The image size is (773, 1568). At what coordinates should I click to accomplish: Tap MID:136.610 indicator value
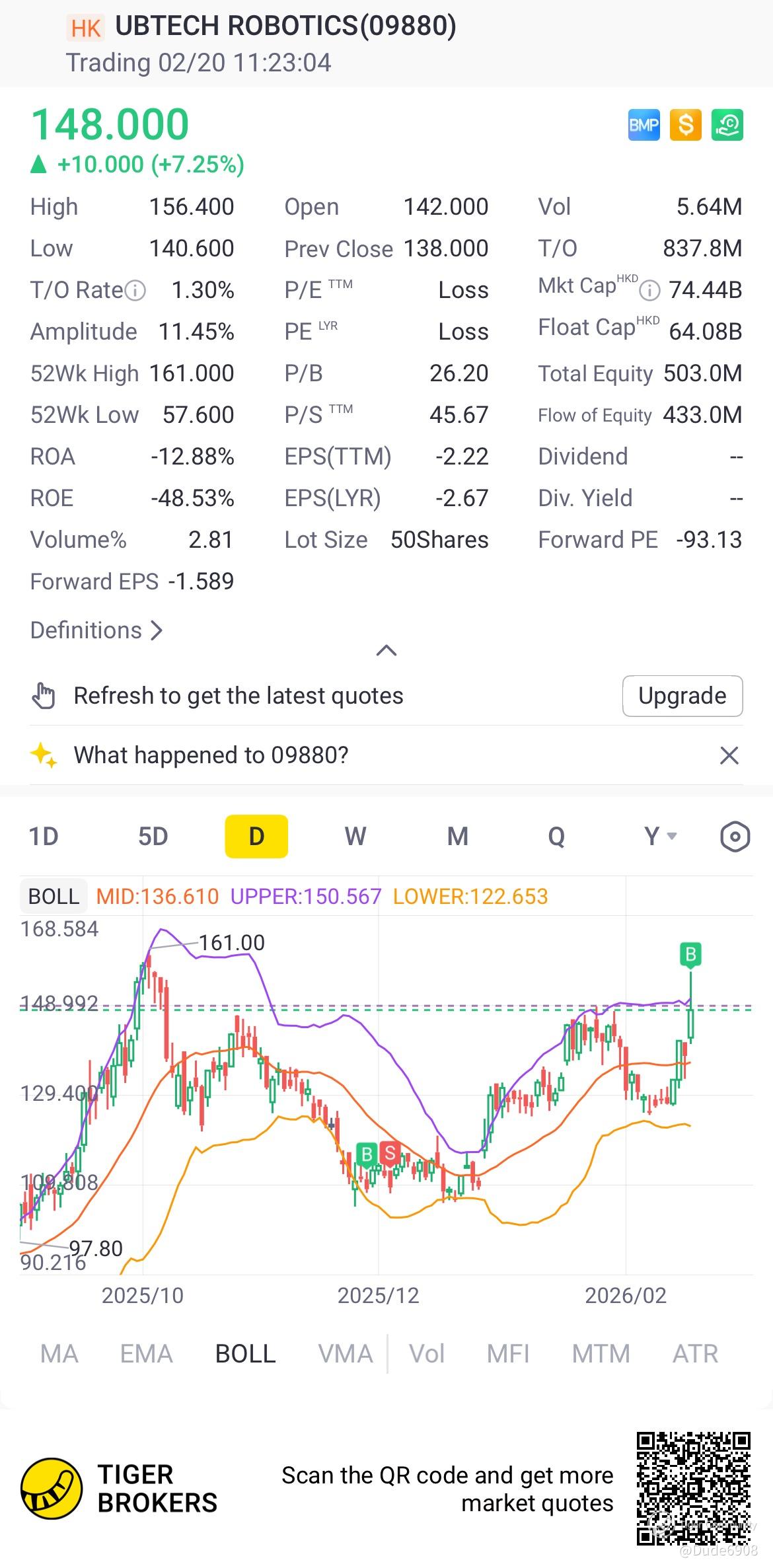click(x=157, y=897)
